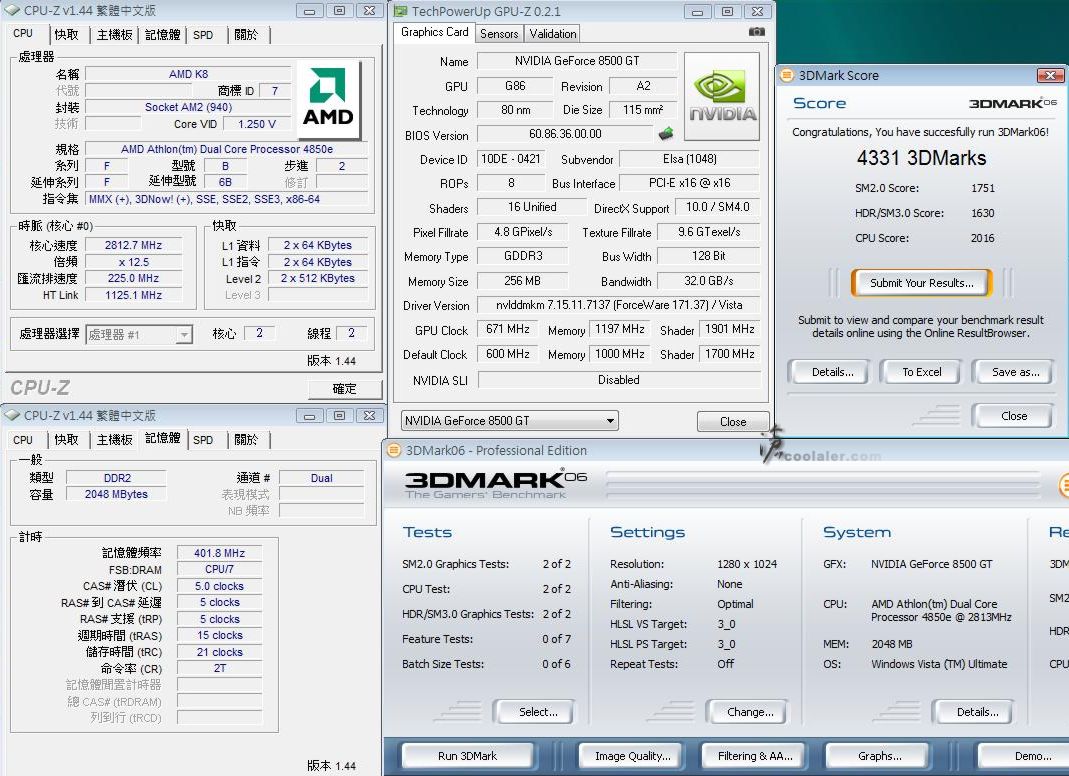Click Close in the GPU-Z window
This screenshot has width=1069, height=776.
tap(733, 421)
